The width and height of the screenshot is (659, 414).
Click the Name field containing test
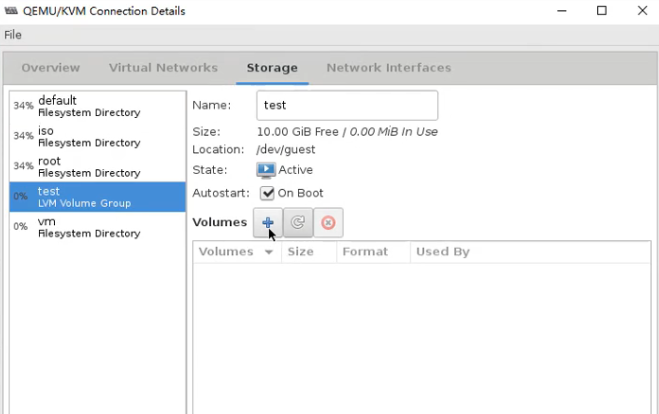347,105
